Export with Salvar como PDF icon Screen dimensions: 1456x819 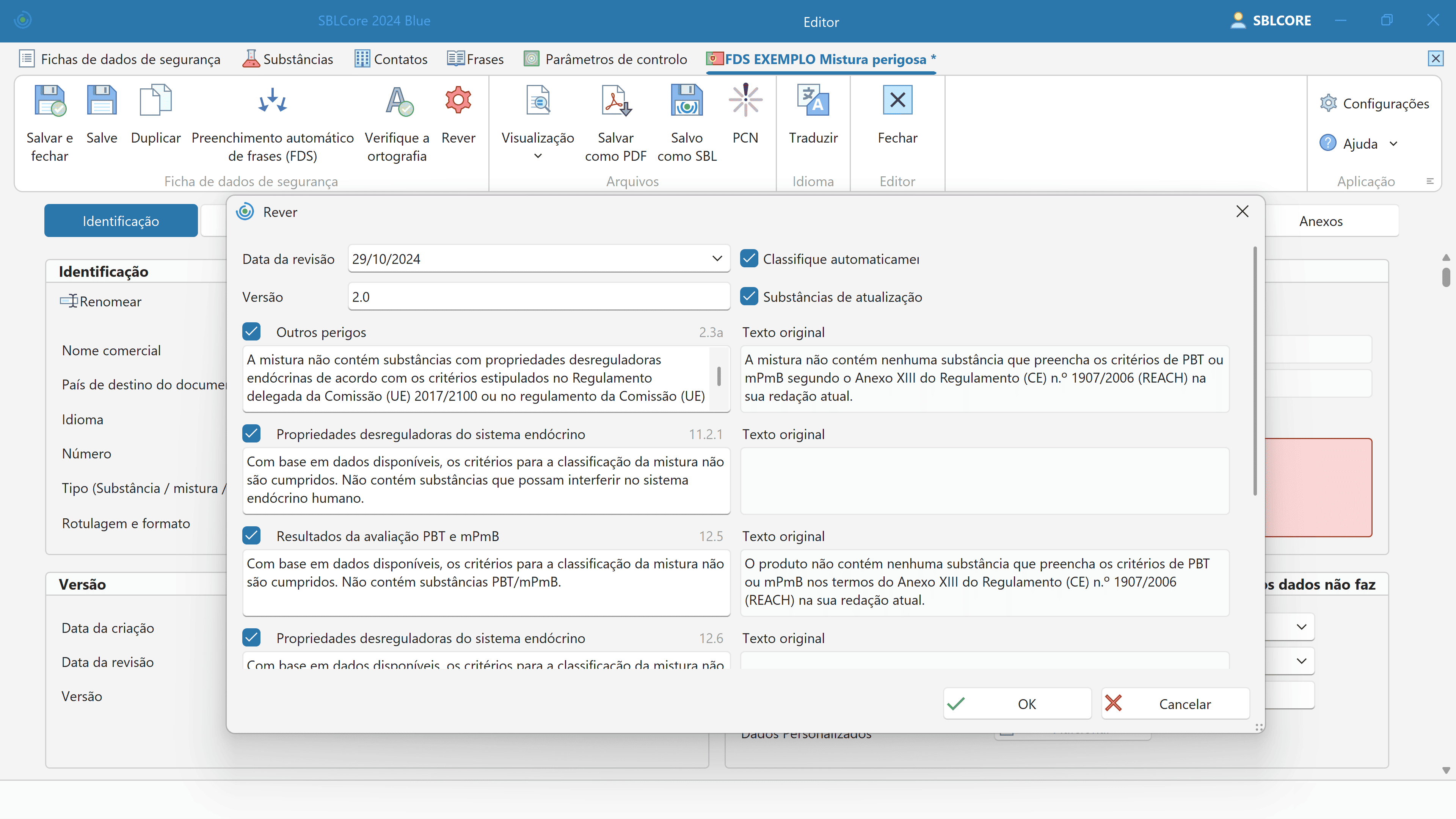615,101
